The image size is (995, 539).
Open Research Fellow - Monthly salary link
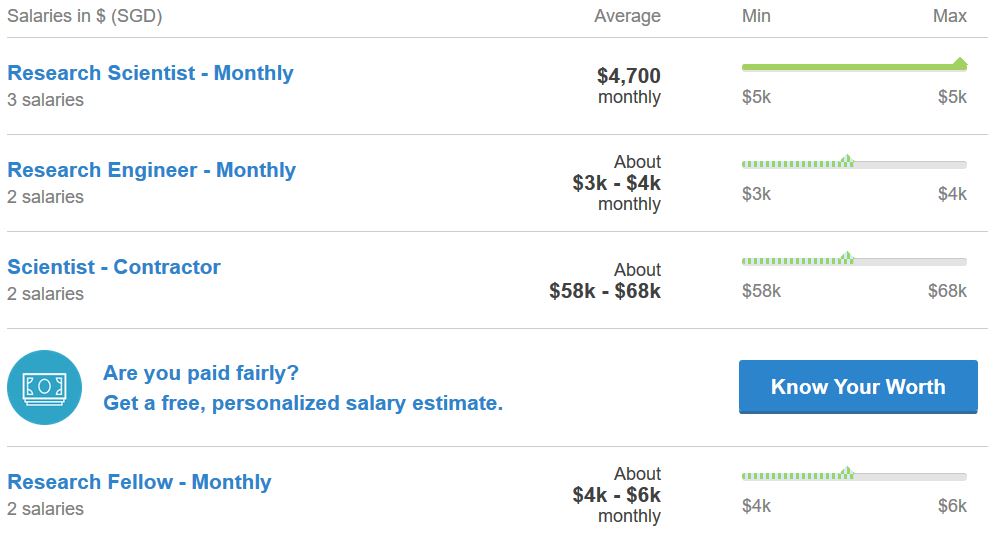[x=139, y=482]
